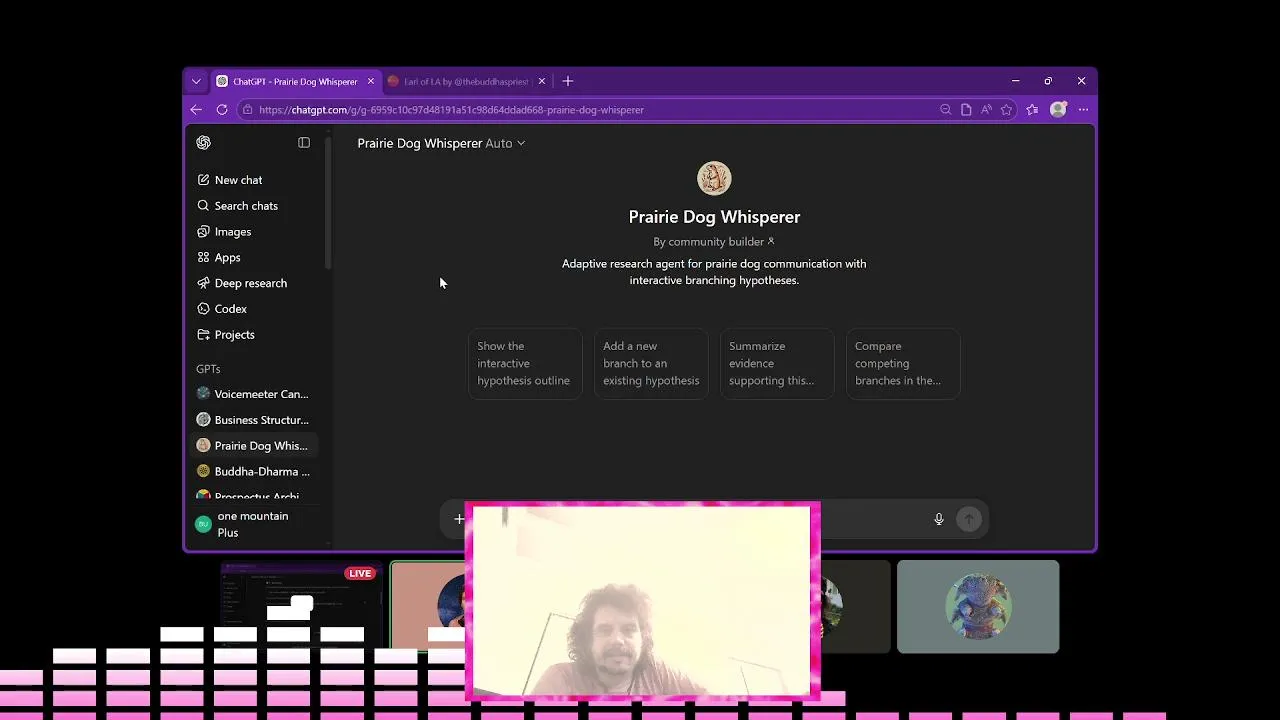Select the Prairie Dog Whis... GPT entry
This screenshot has height=720, width=1280.
click(255, 446)
